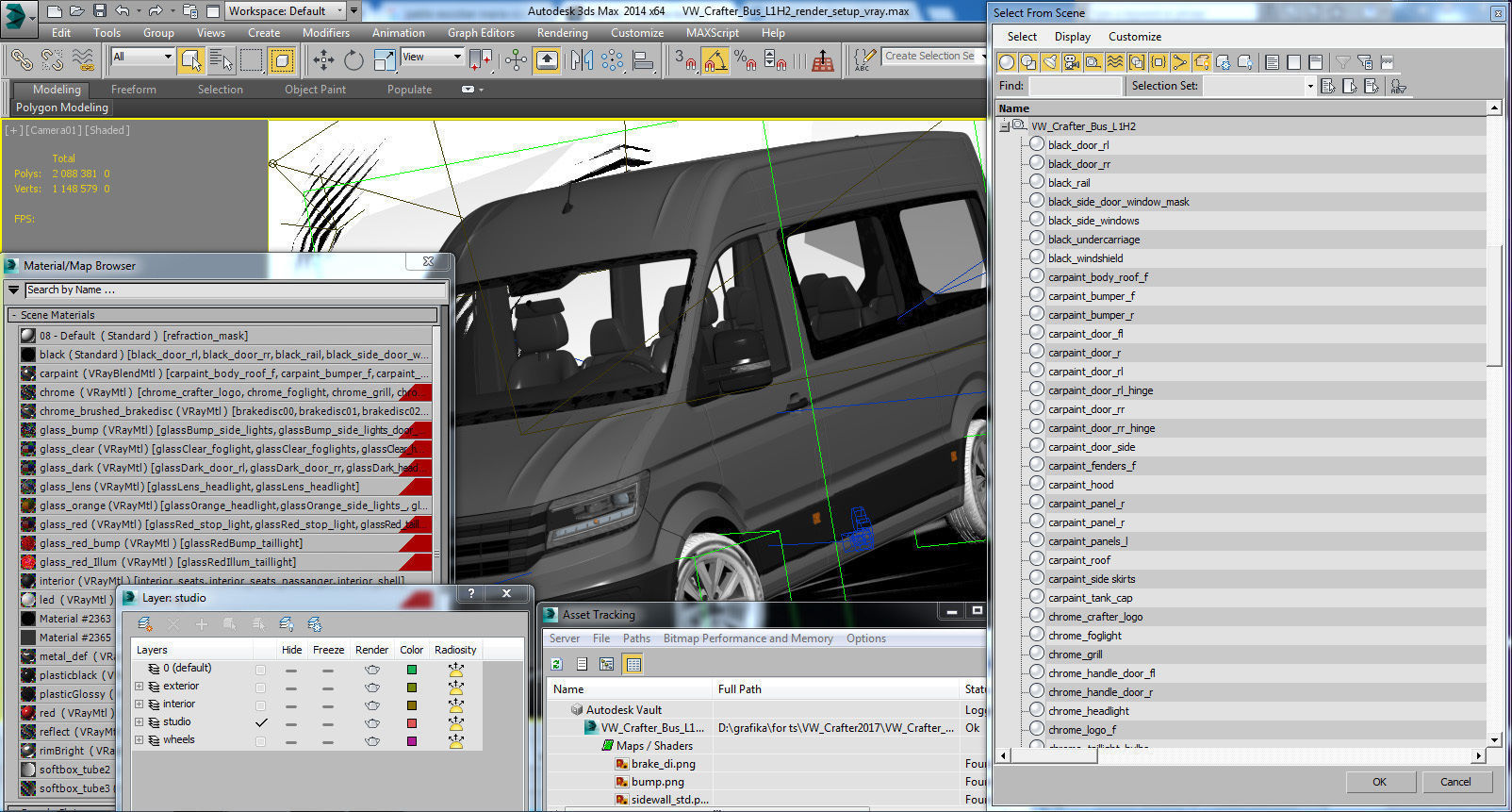Activate the Select and Rotate tool
Viewport: 1512px width, 812px height.
tap(353, 60)
